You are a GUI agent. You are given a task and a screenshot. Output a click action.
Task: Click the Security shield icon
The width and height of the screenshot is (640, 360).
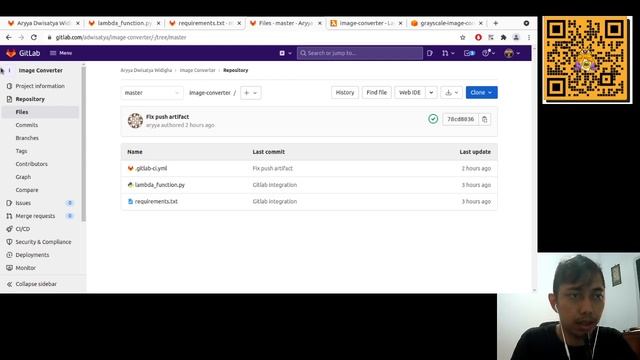(x=9, y=242)
